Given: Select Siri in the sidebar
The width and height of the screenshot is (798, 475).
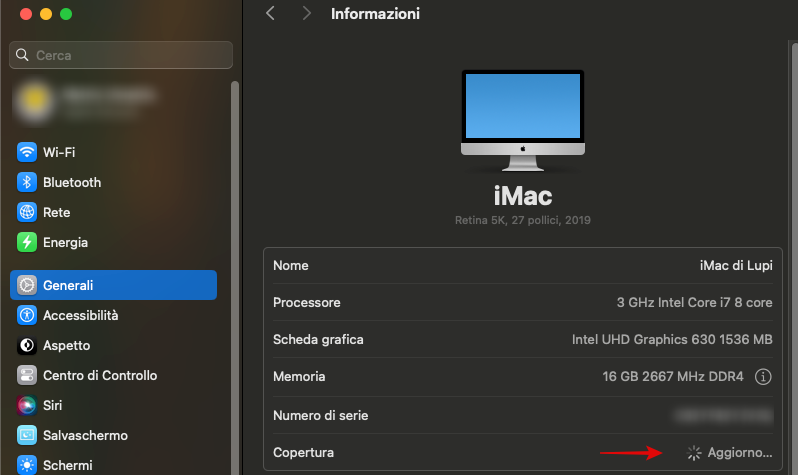Looking at the screenshot, I should click(113, 405).
